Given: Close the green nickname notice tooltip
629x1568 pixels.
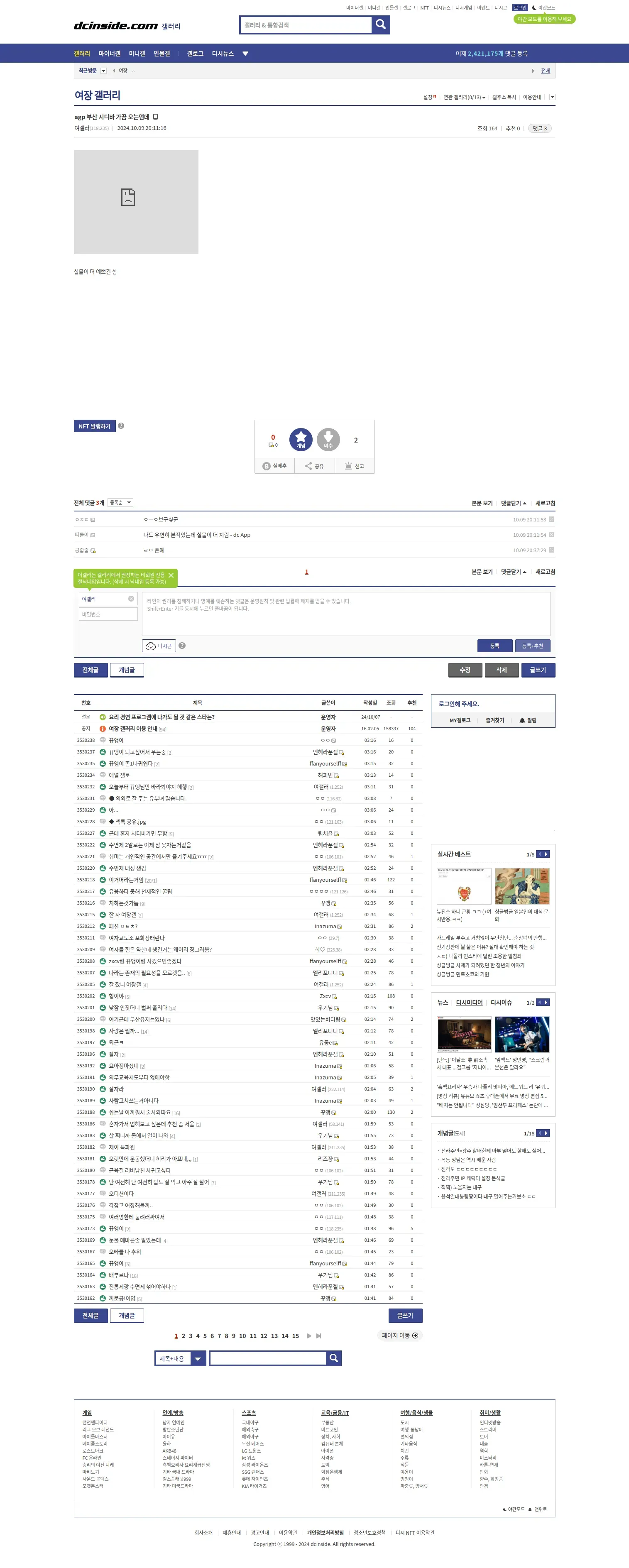Looking at the screenshot, I should coord(171,575).
